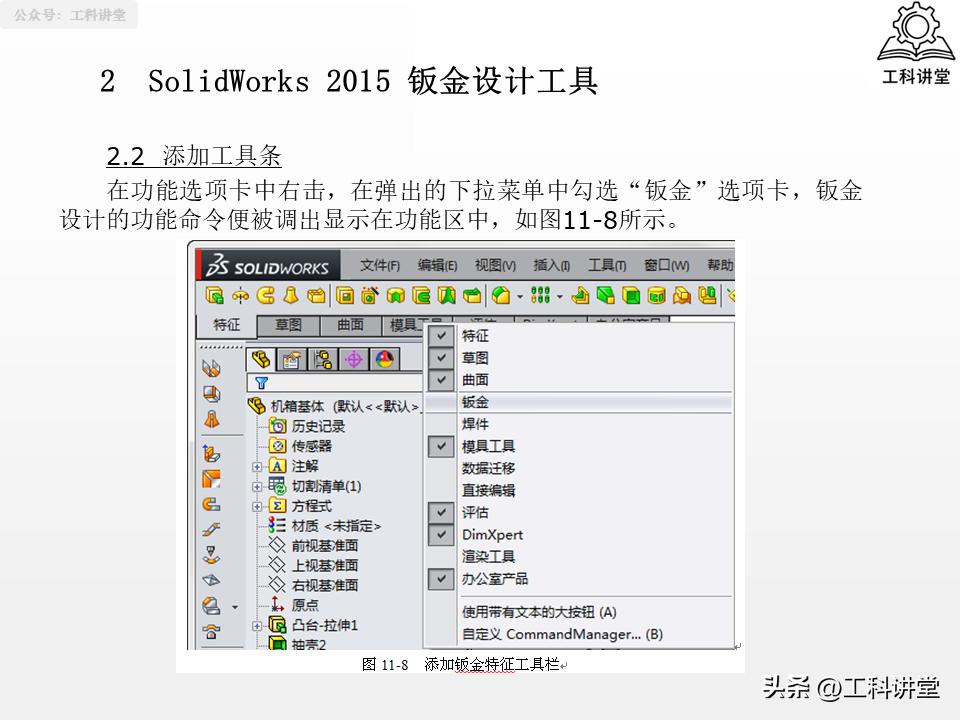The height and width of the screenshot is (720, 960).
Task: Open the FeatureManager design tree tab
Action: click(x=261, y=359)
